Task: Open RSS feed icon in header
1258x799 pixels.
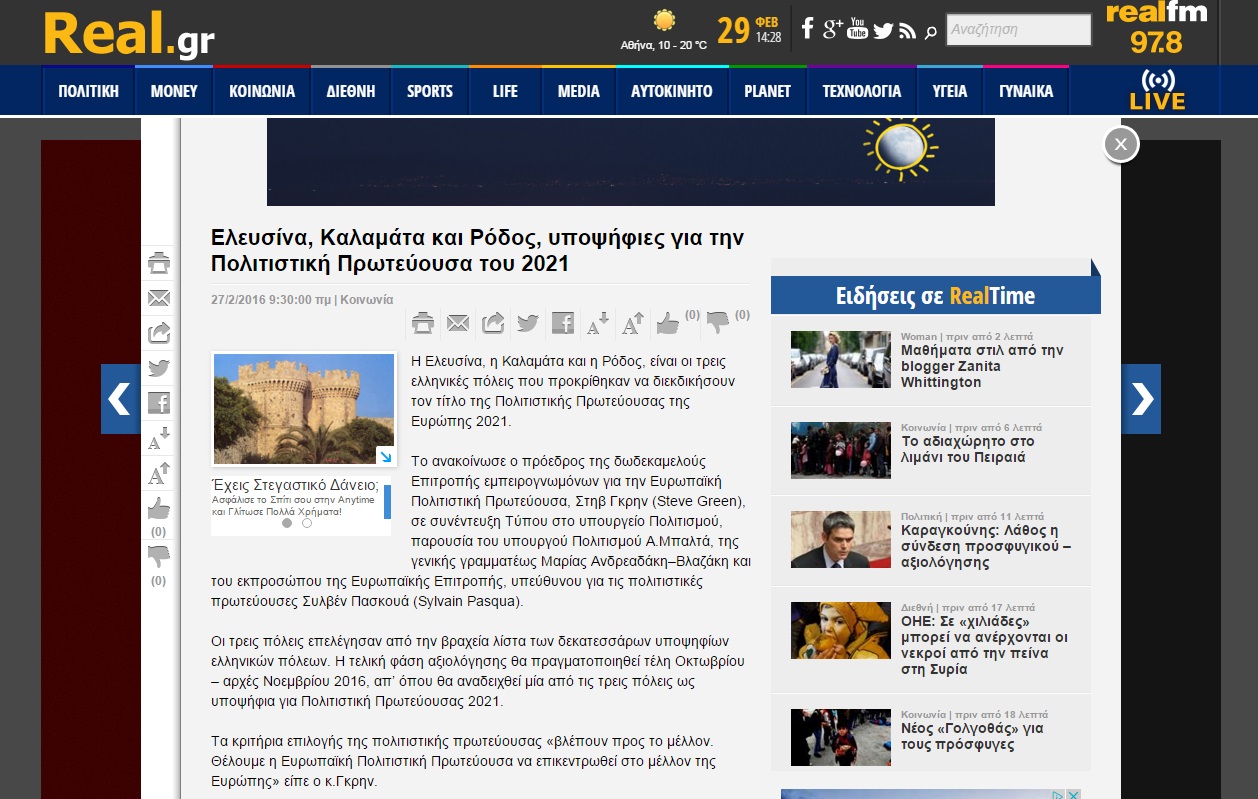Action: (x=907, y=31)
